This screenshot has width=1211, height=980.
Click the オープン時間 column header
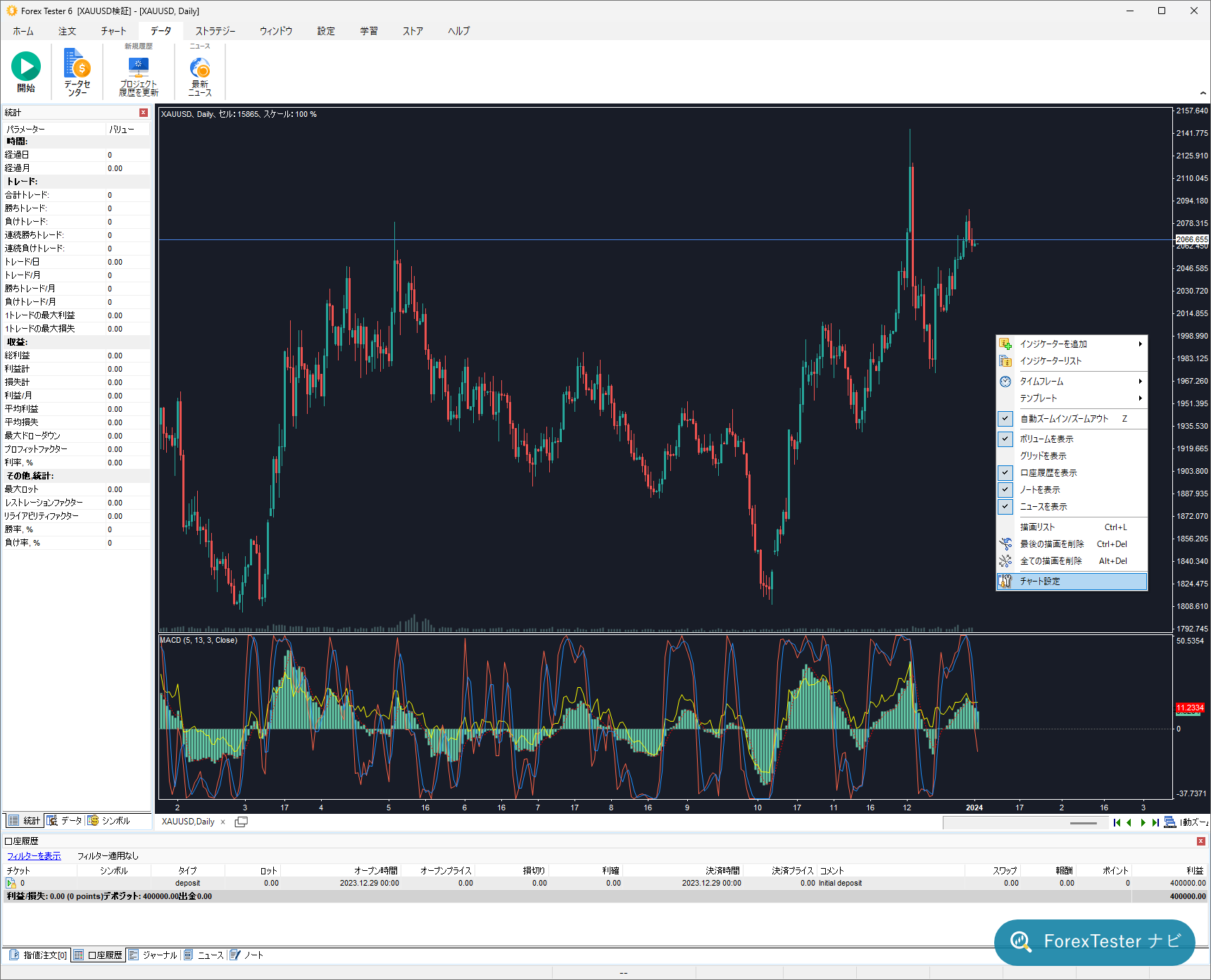click(x=376, y=871)
